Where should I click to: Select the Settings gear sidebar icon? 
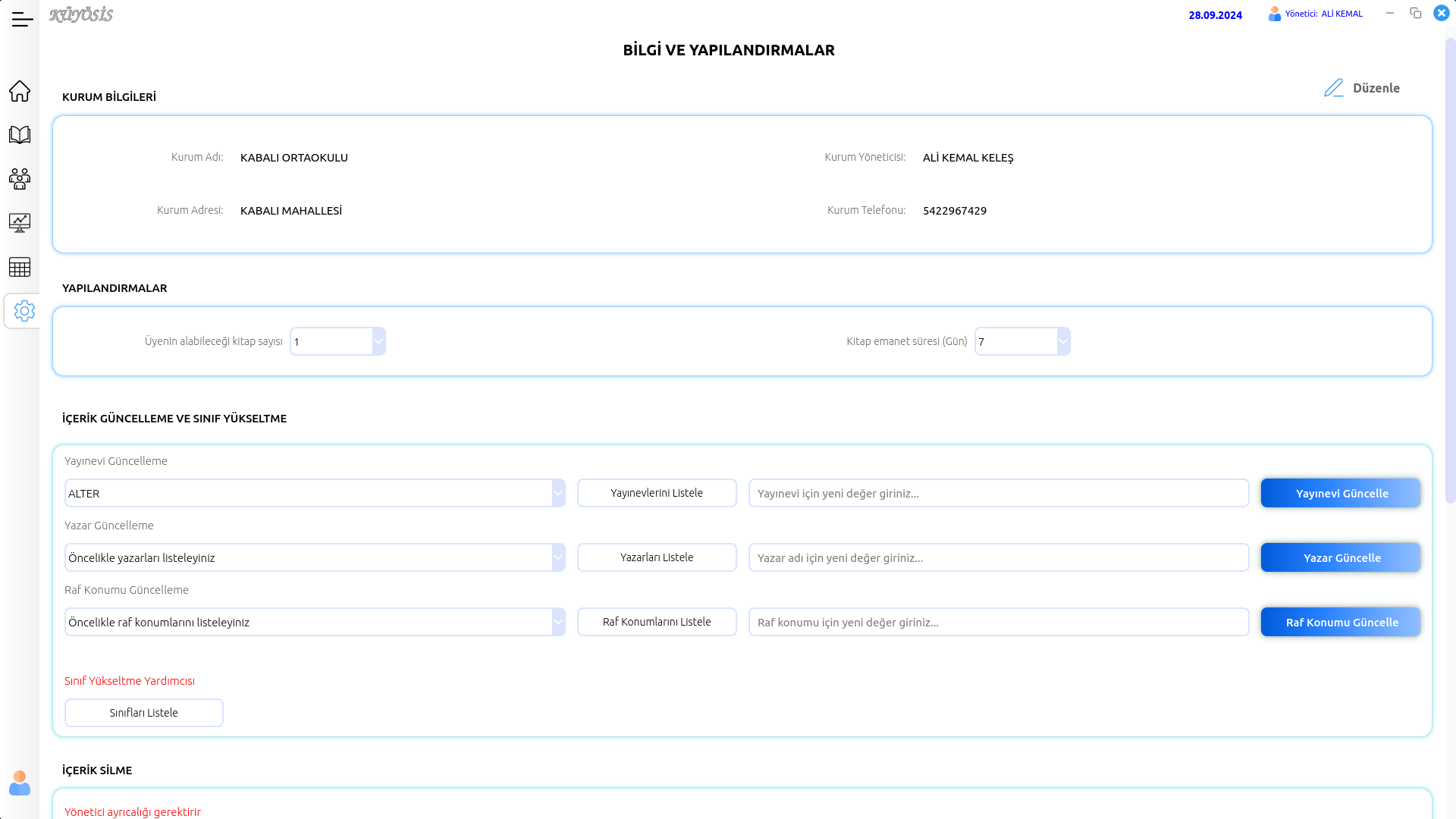tap(24, 311)
